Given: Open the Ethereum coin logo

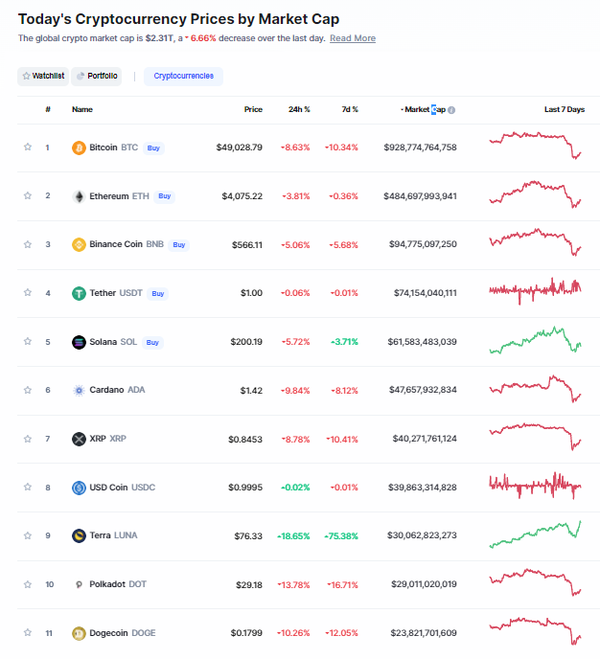Looking at the screenshot, I should tap(79, 196).
